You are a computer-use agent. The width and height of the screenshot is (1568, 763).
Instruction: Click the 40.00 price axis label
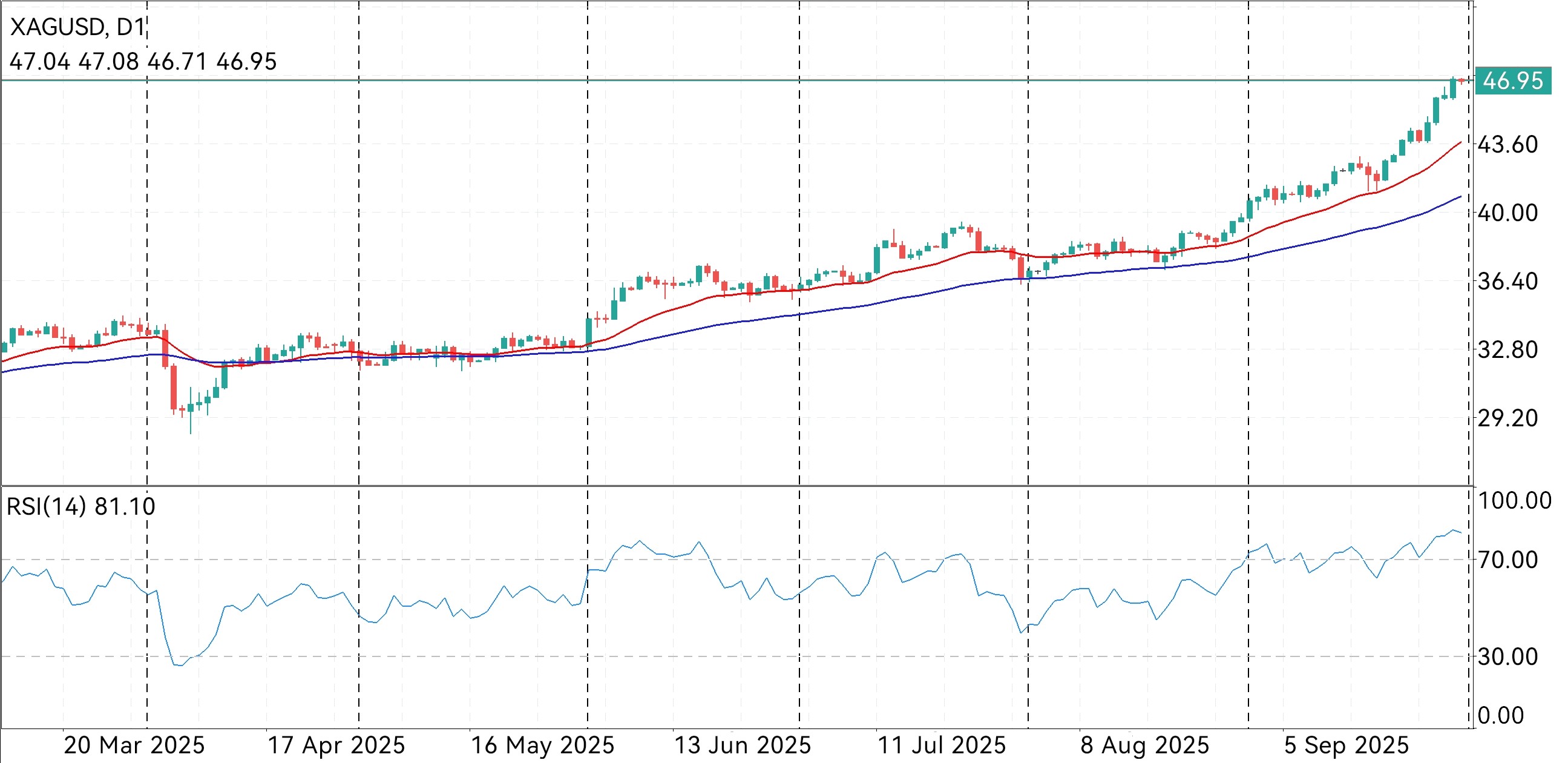tap(1507, 213)
